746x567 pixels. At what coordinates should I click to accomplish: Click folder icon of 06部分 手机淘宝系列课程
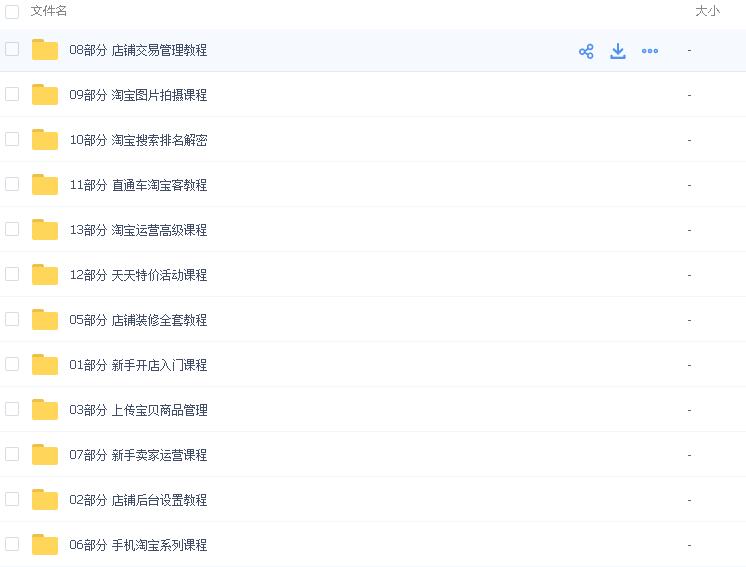point(45,544)
